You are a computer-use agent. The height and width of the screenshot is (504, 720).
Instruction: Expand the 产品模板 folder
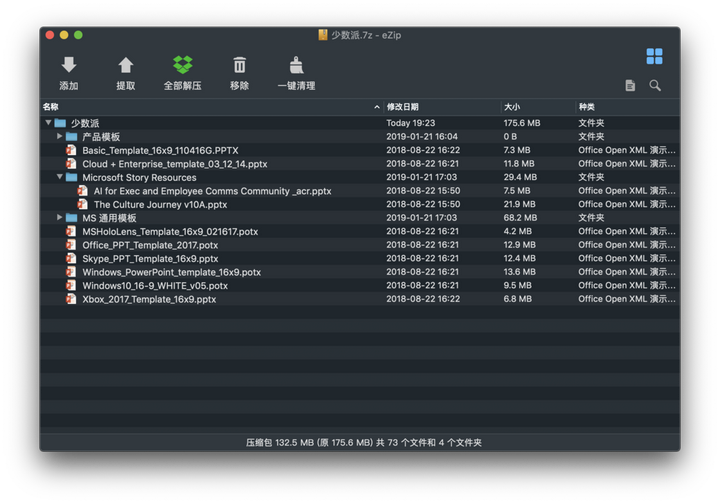coord(59,136)
